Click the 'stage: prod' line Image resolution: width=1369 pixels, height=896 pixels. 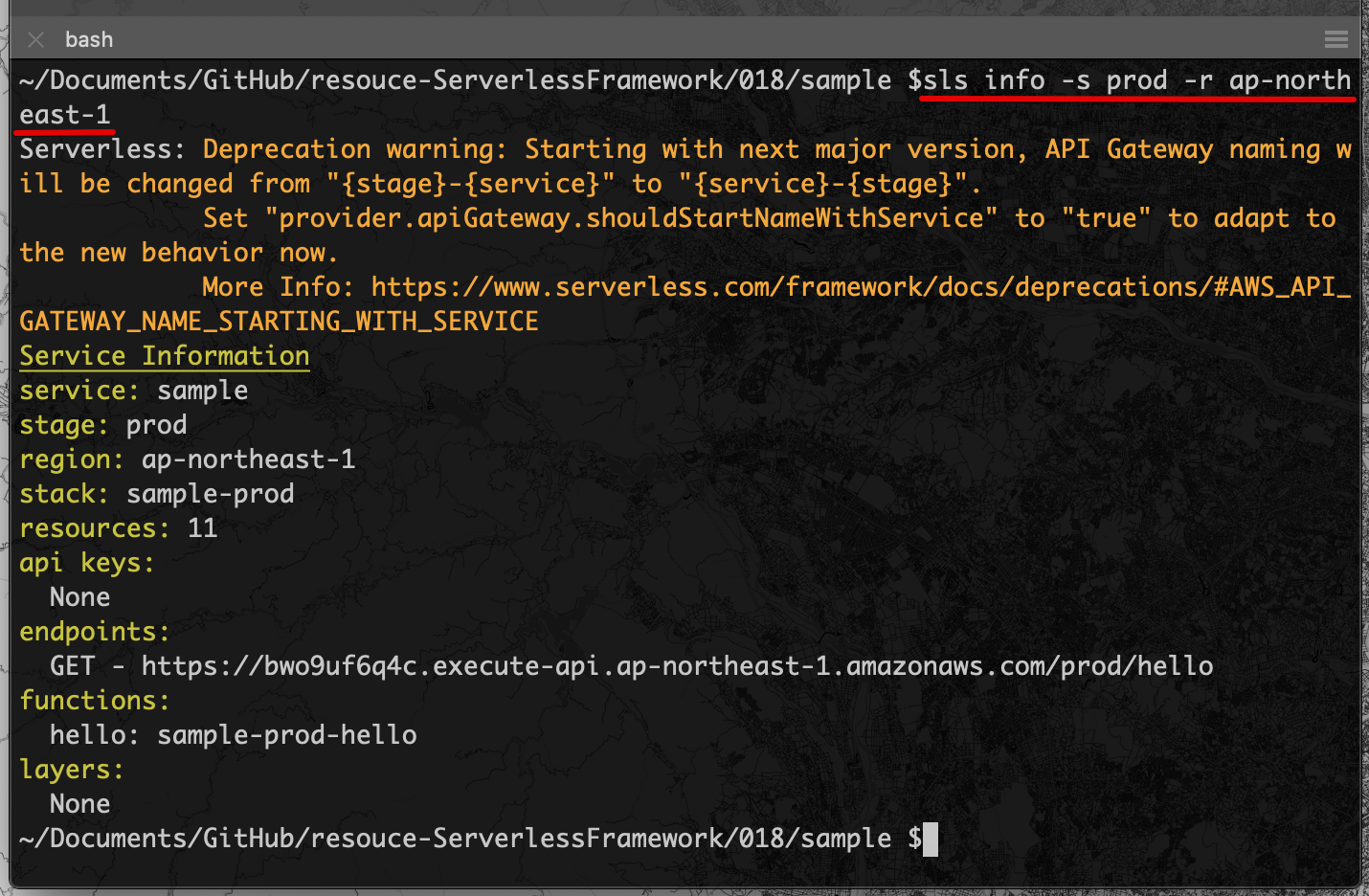click(x=103, y=425)
